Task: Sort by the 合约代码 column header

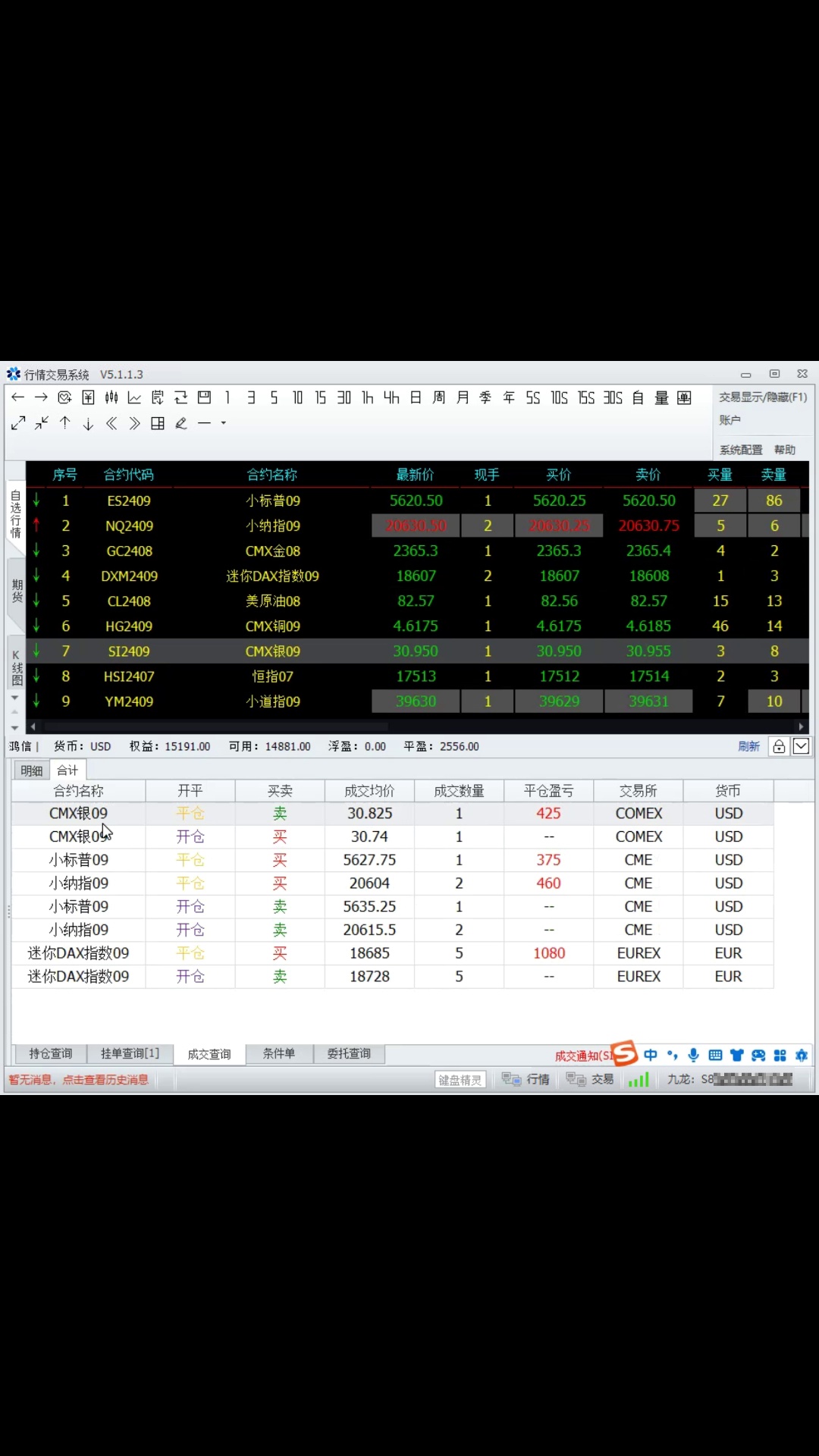Action: pyautogui.click(x=129, y=475)
